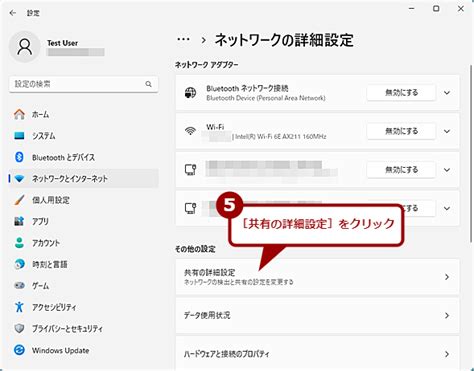The height and width of the screenshot is (371, 474).
Task: Open データ使用状況
Action: point(317,315)
